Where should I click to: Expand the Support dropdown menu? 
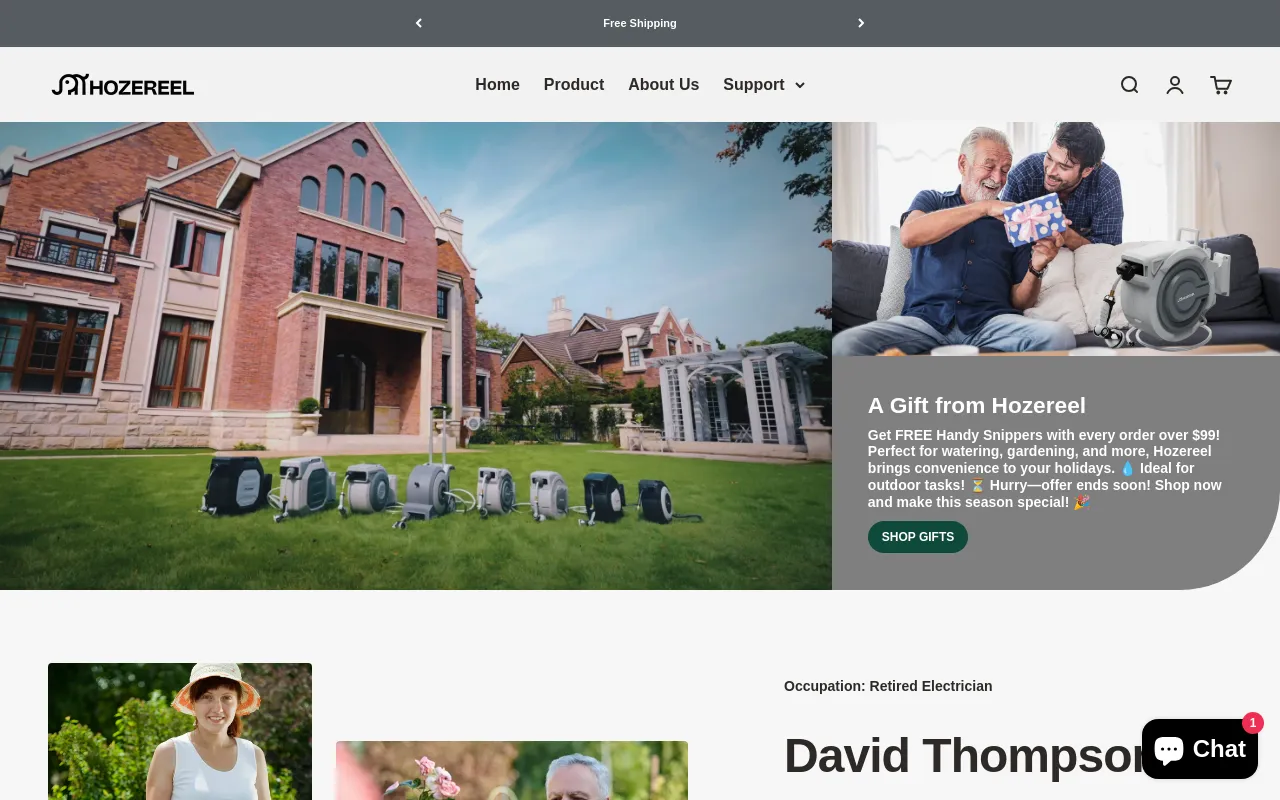763,85
